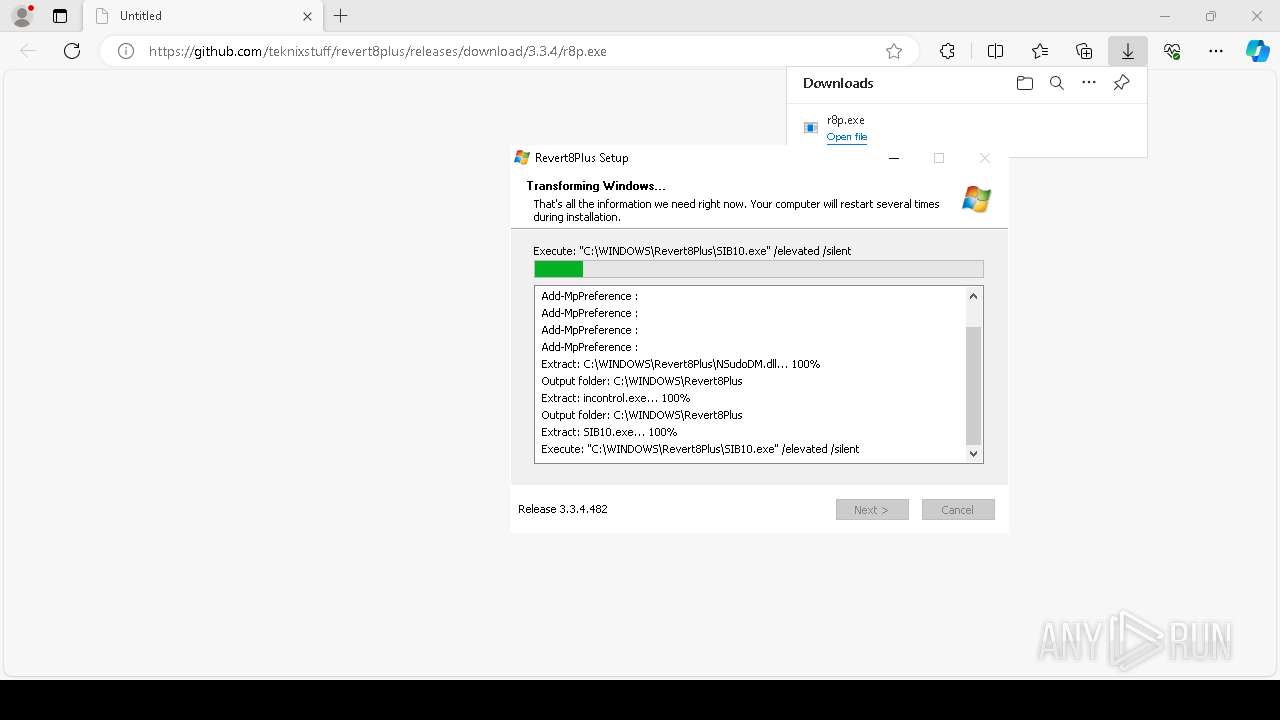Open the Favorites list icon
Viewport: 1280px width, 720px height.
1040,51
